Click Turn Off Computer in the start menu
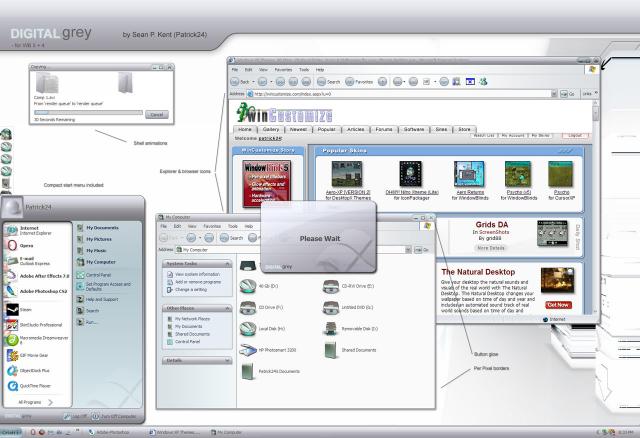 pos(114,417)
